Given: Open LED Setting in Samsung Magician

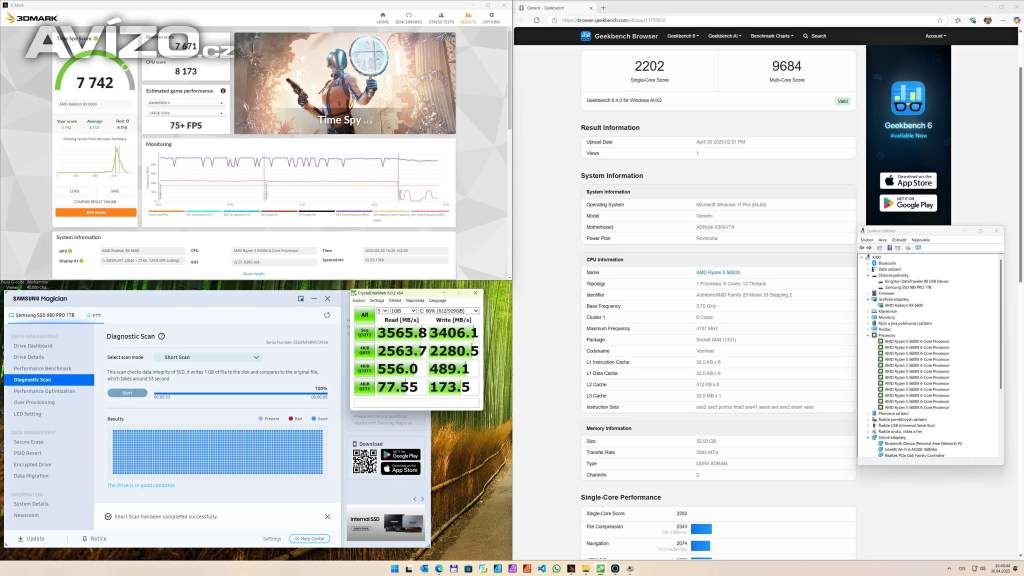Looking at the screenshot, I should 27,414.
